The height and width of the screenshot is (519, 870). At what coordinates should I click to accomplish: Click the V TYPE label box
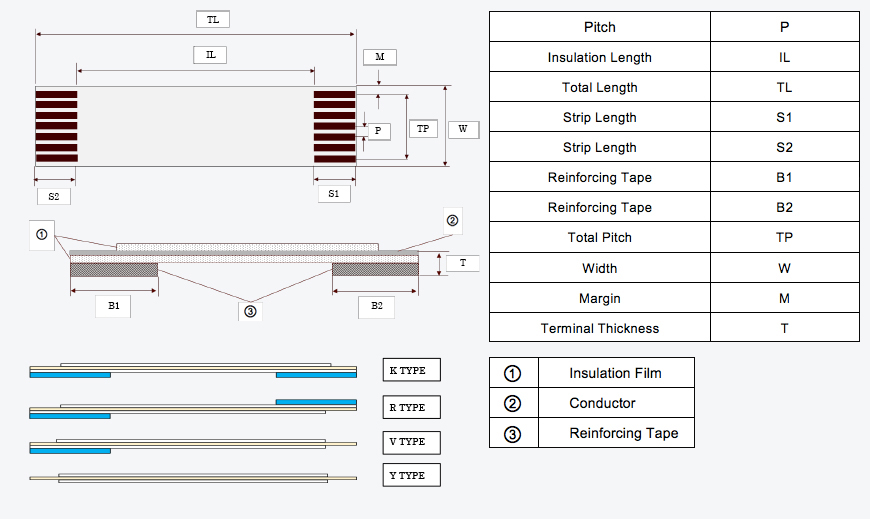pyautogui.click(x=411, y=441)
